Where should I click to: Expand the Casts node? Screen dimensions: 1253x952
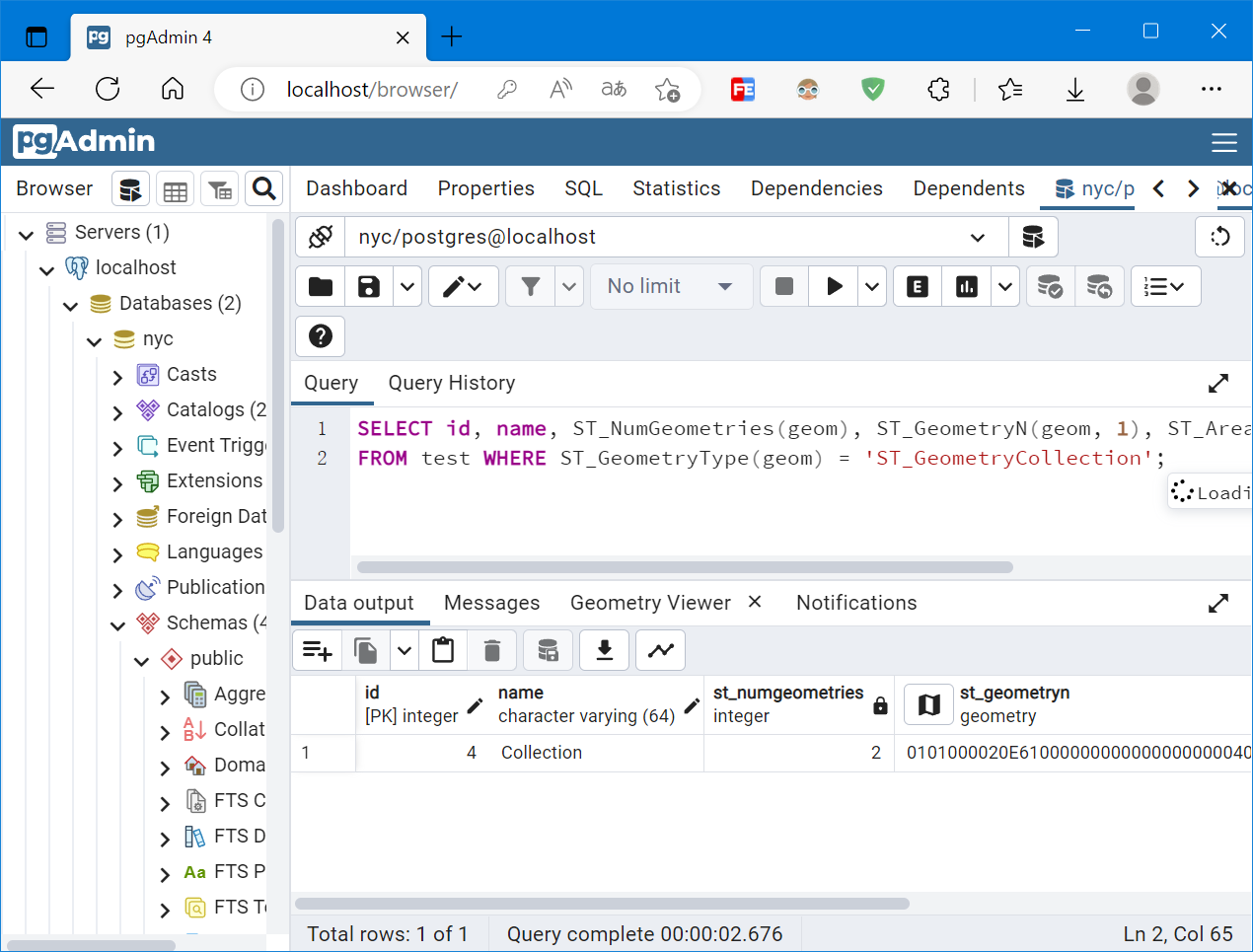tap(117, 376)
